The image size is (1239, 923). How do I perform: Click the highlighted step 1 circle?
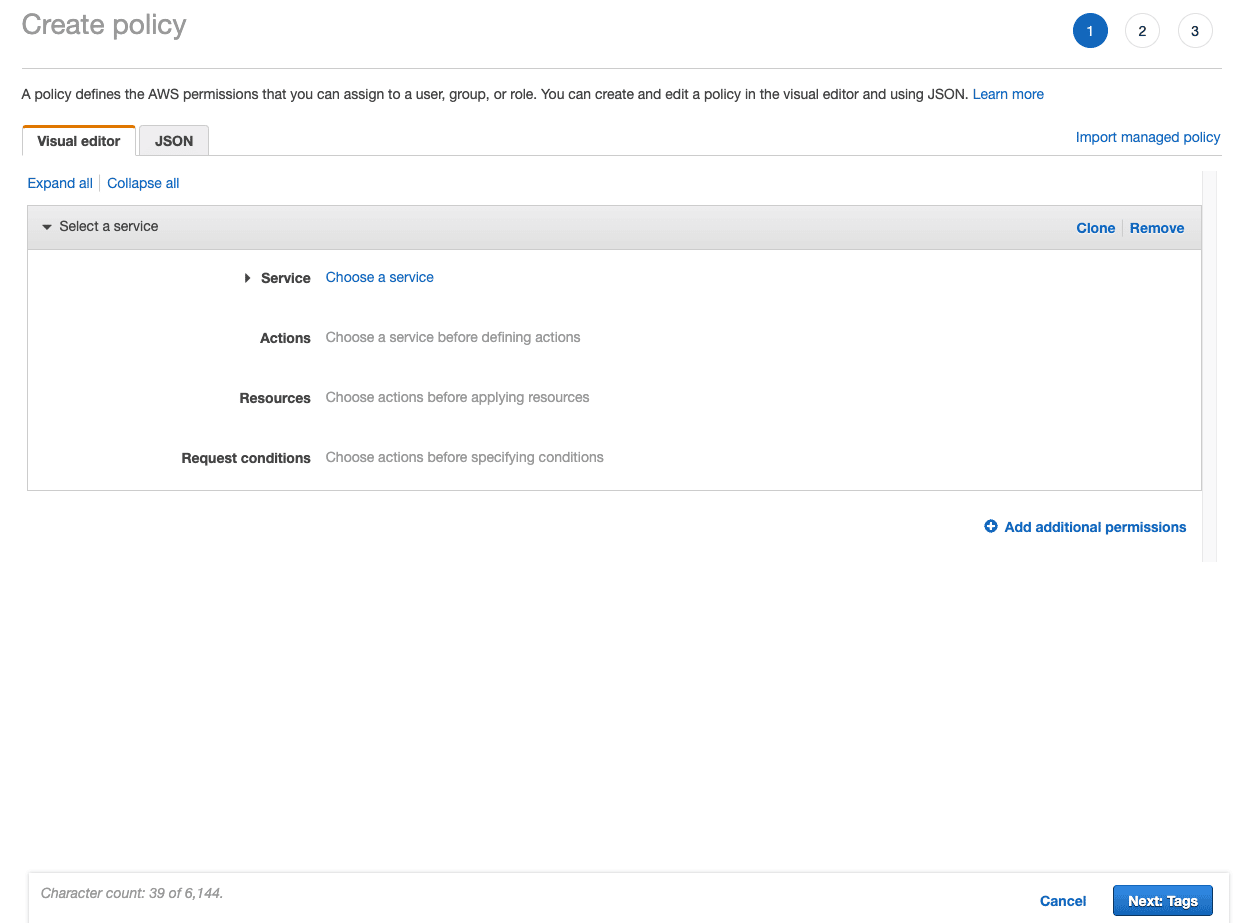[1090, 30]
